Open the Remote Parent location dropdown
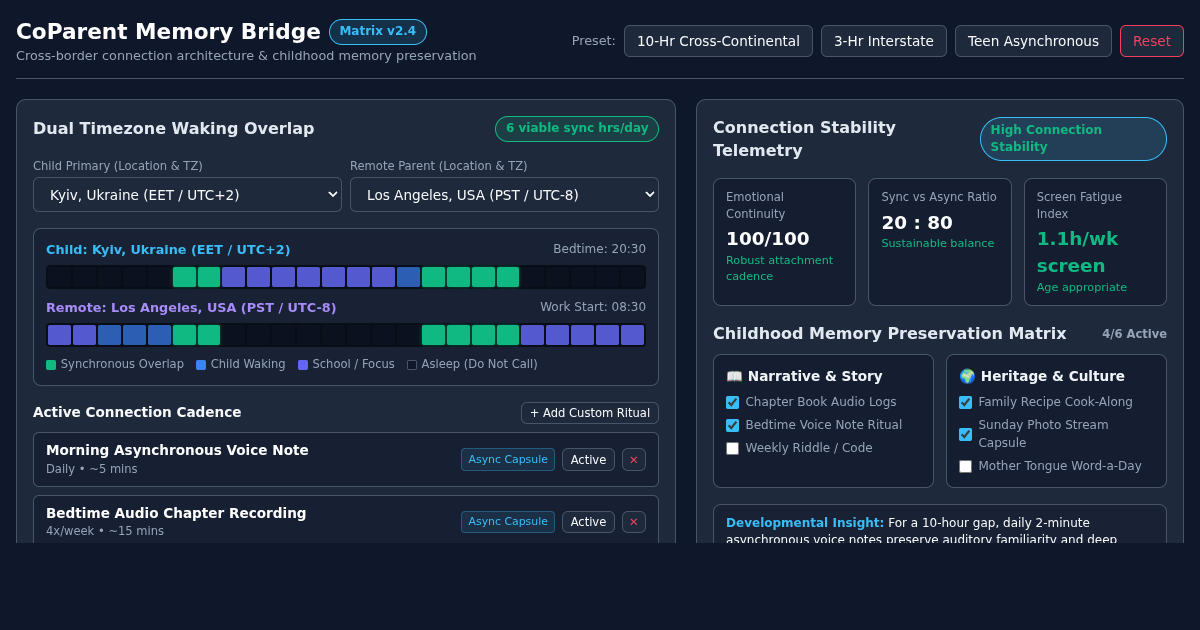This screenshot has width=1200, height=630. pos(504,194)
